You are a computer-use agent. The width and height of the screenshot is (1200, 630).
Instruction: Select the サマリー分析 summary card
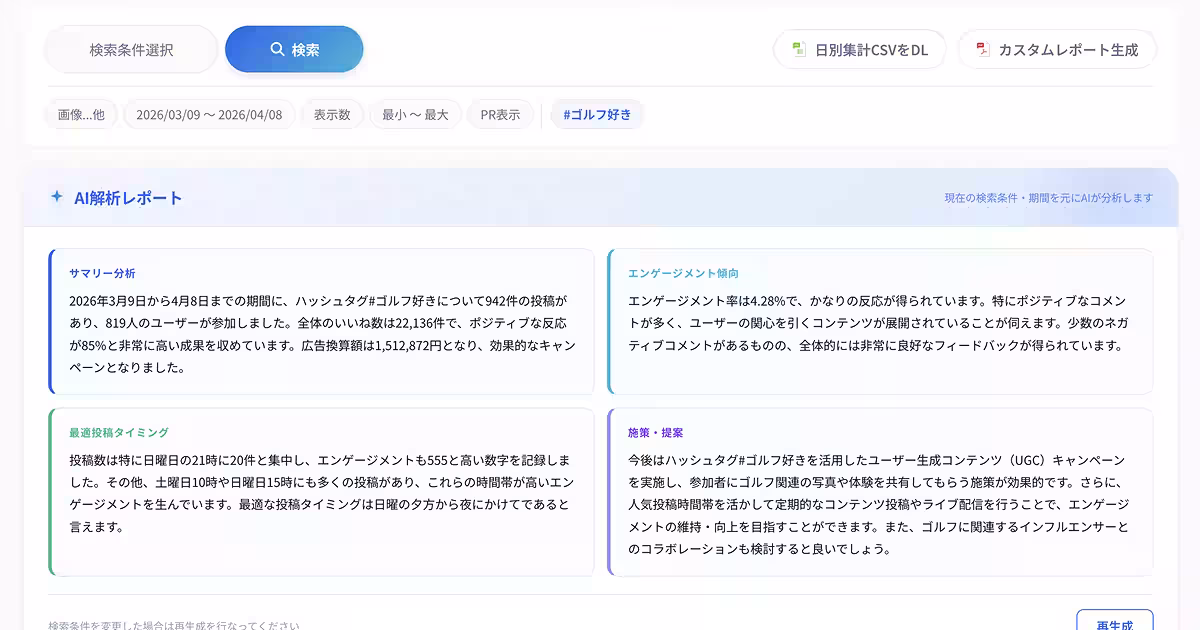coord(320,318)
